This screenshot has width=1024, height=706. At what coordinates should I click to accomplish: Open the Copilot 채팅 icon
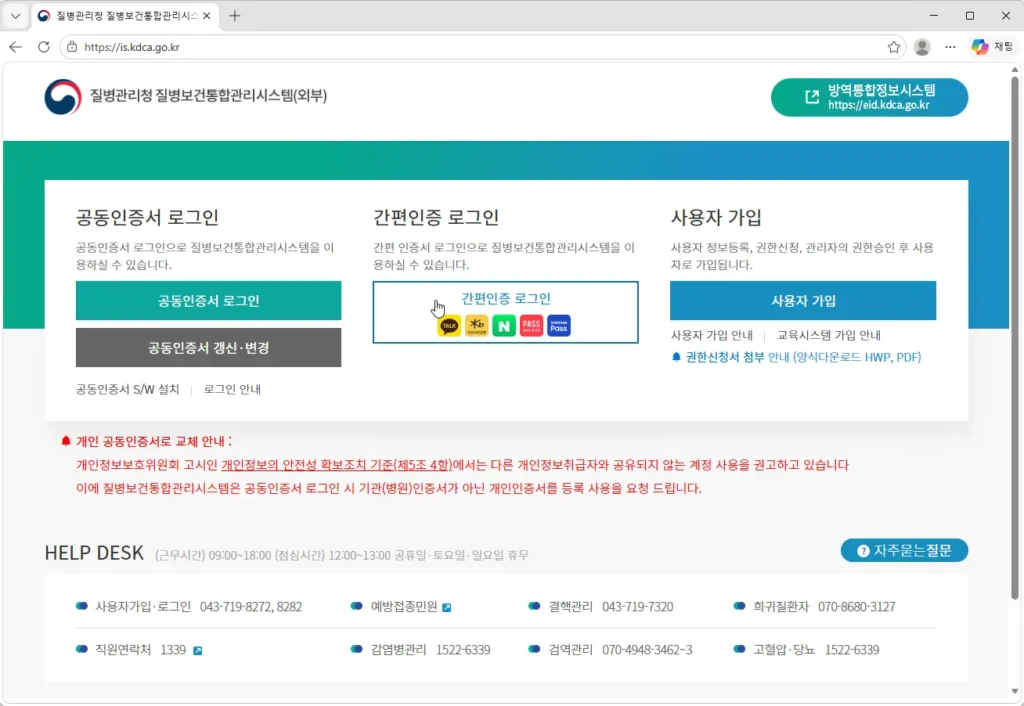pos(991,47)
